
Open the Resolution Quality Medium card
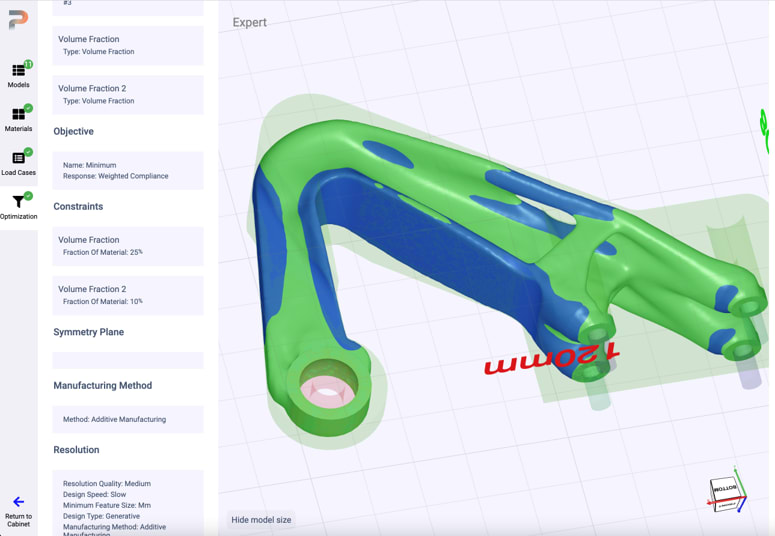(128, 503)
